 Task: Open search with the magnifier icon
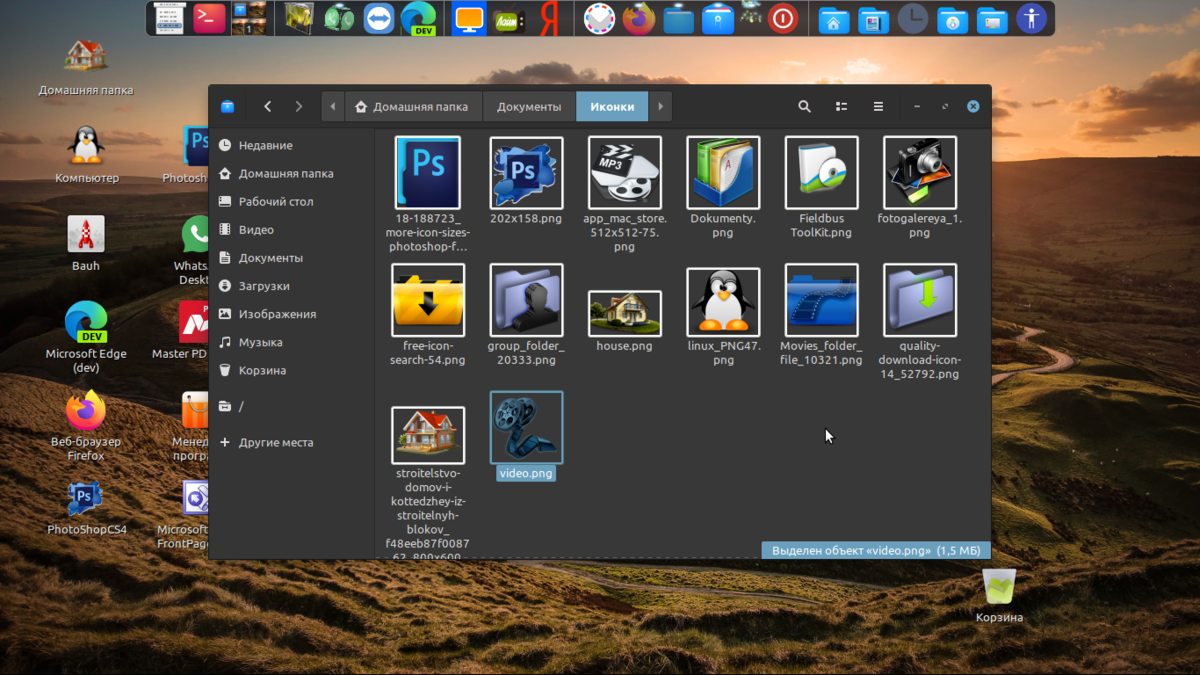point(804,106)
